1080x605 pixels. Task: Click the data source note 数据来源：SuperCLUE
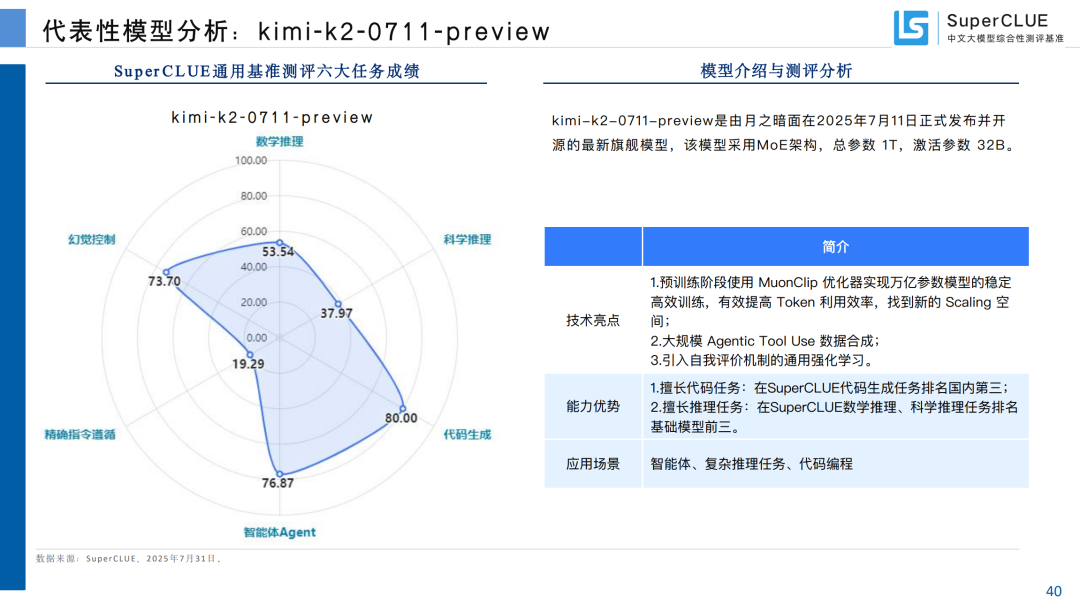[129, 559]
